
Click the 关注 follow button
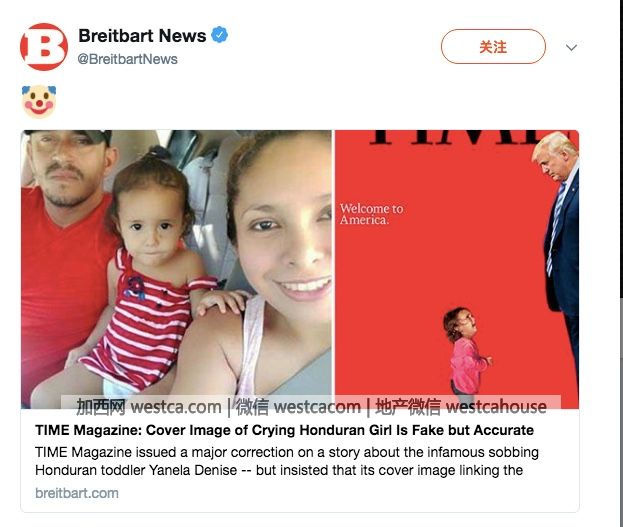(x=493, y=46)
